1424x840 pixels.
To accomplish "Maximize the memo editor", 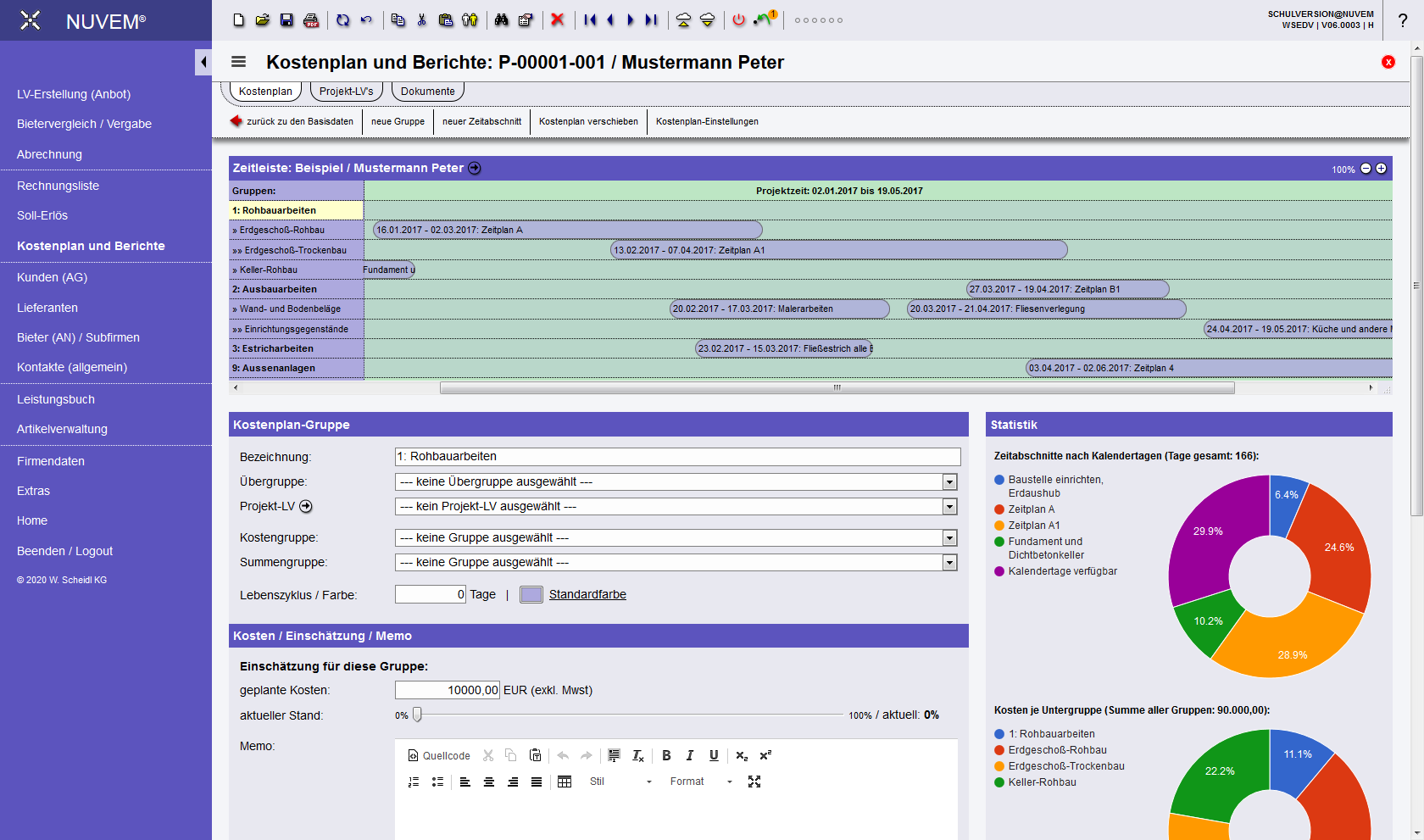I will (754, 782).
